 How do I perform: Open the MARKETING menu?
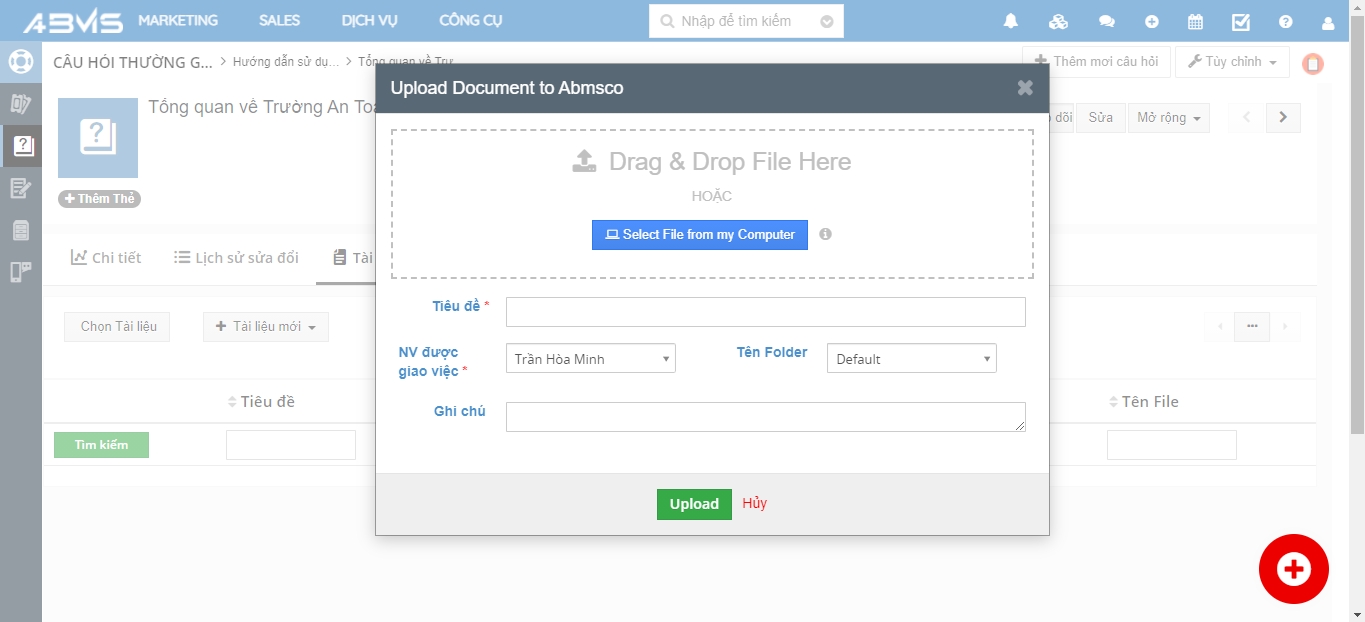pos(178,20)
